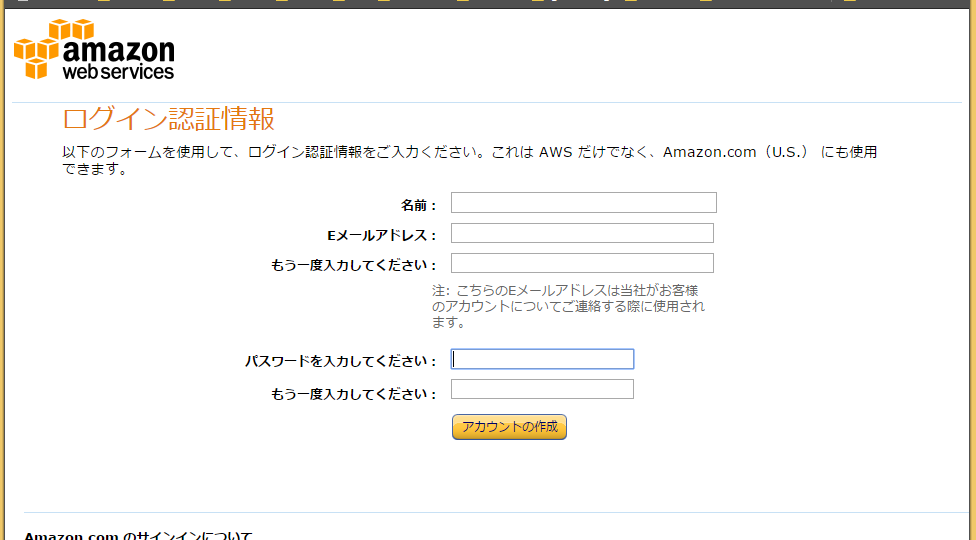The width and height of the screenshot is (976, 540).
Task: Click the note beginning 注: こちらのEメールアドレス
Action: coord(568,306)
